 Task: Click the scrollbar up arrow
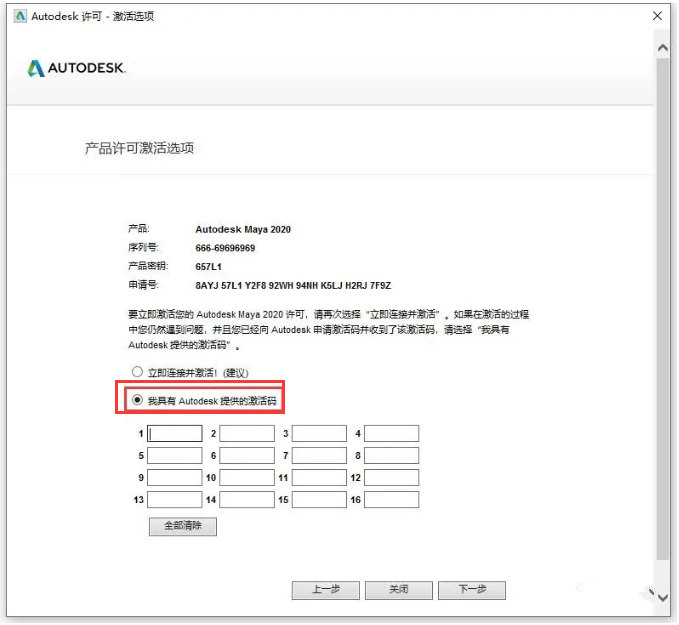tap(663, 48)
